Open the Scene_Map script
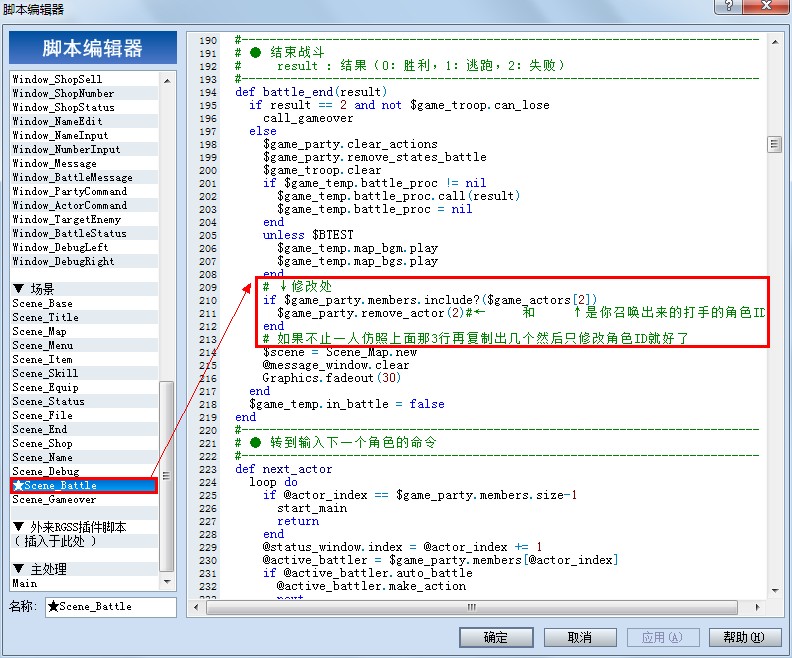 (x=84, y=331)
